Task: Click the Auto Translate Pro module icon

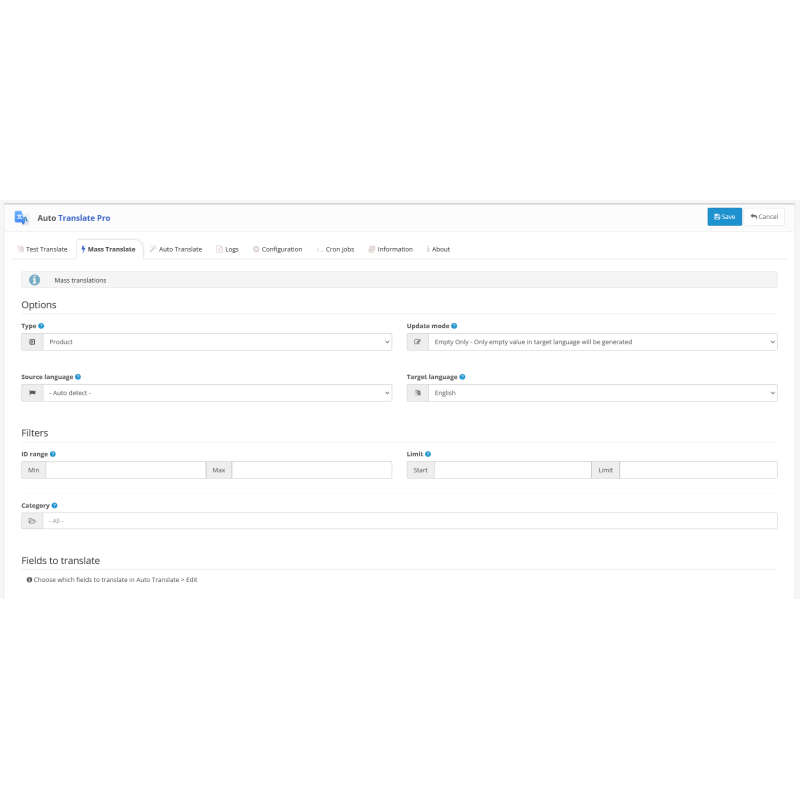Action: coord(21,217)
